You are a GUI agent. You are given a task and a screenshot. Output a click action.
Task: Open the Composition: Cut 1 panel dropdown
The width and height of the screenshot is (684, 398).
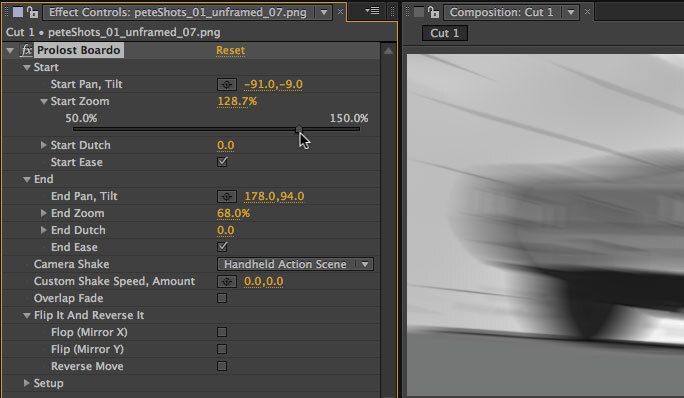[x=571, y=12]
